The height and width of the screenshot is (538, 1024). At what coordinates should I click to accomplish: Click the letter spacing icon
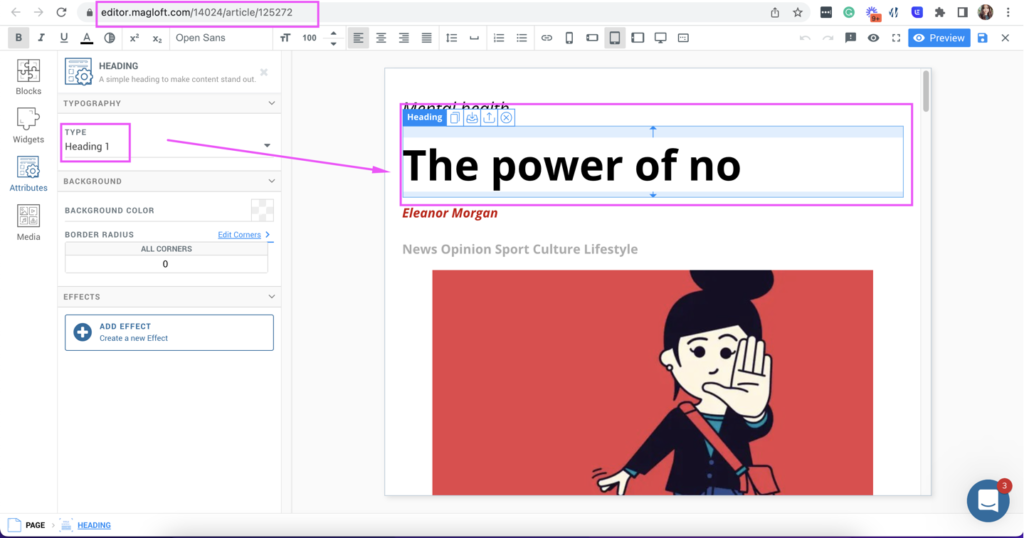pos(474,38)
